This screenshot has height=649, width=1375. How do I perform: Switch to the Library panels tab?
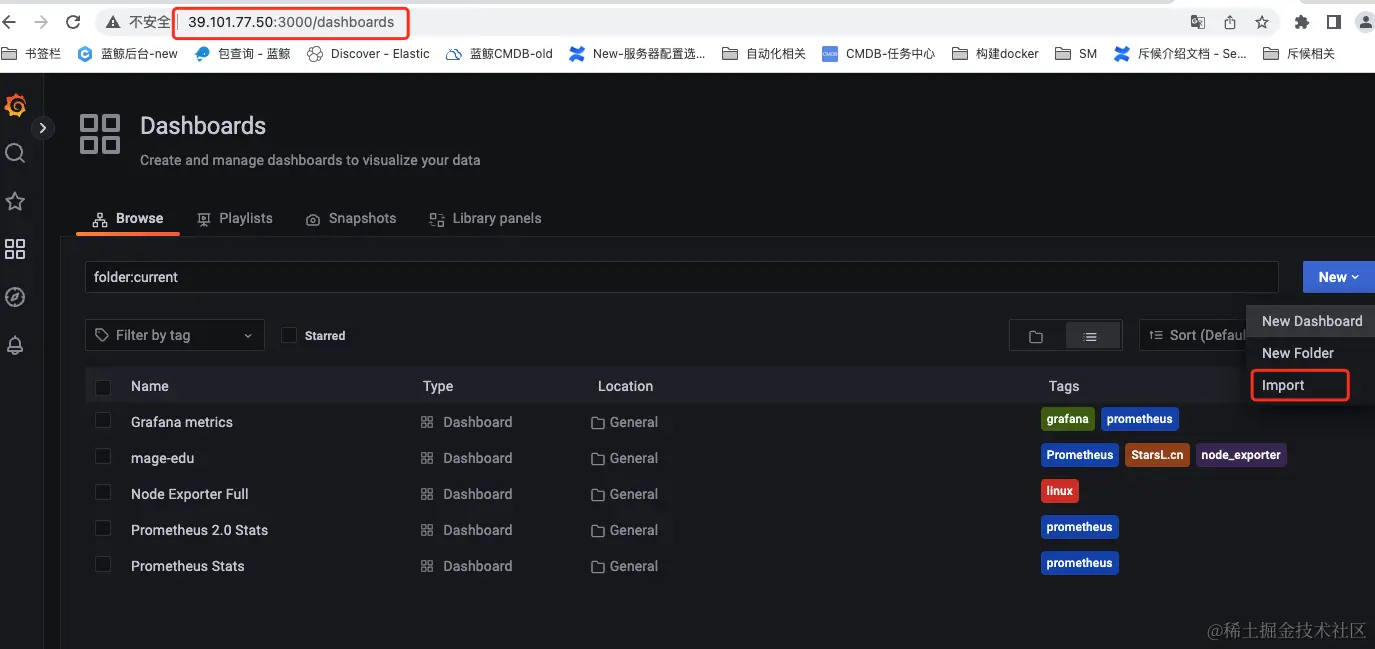[485, 218]
